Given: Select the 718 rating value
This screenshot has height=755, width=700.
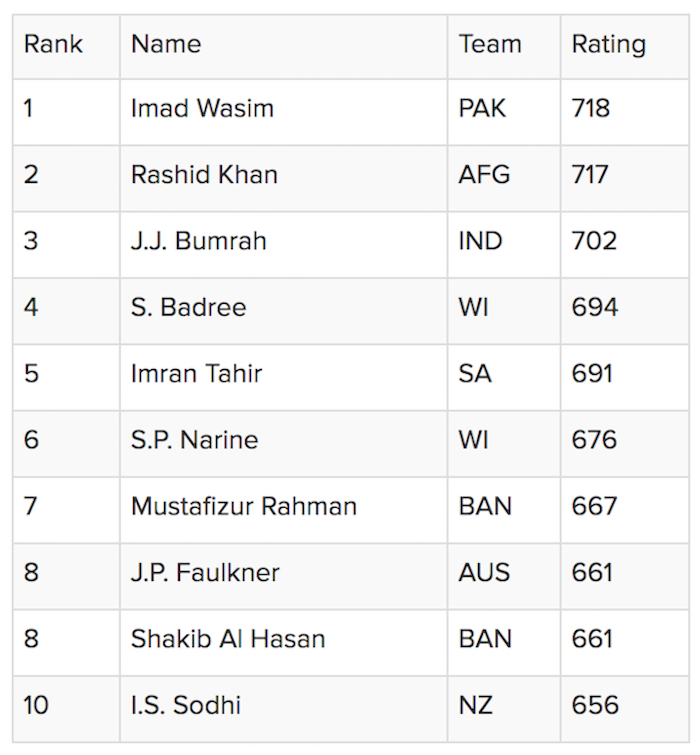Looking at the screenshot, I should pos(591,109).
